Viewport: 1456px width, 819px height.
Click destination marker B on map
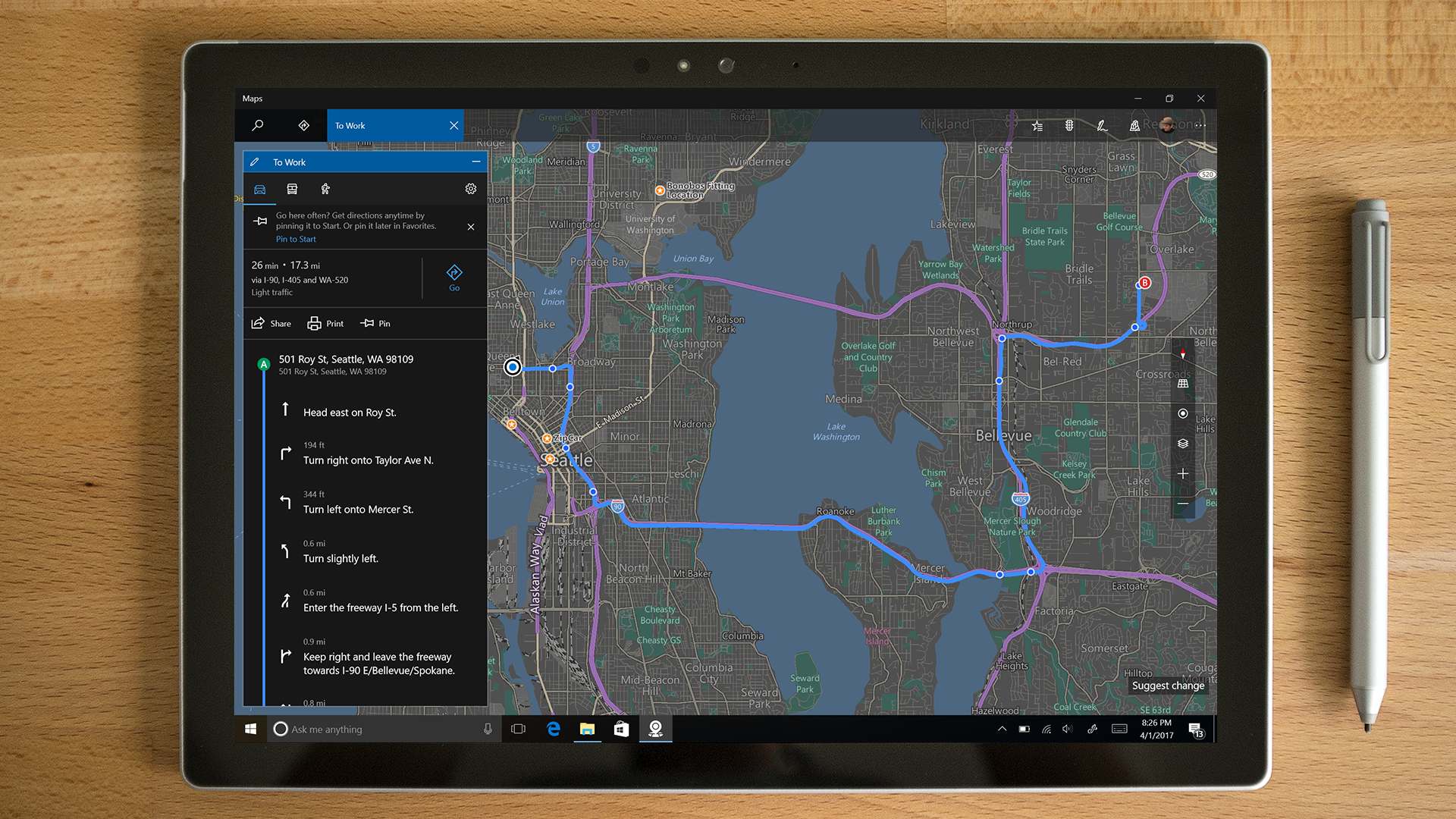[1145, 283]
